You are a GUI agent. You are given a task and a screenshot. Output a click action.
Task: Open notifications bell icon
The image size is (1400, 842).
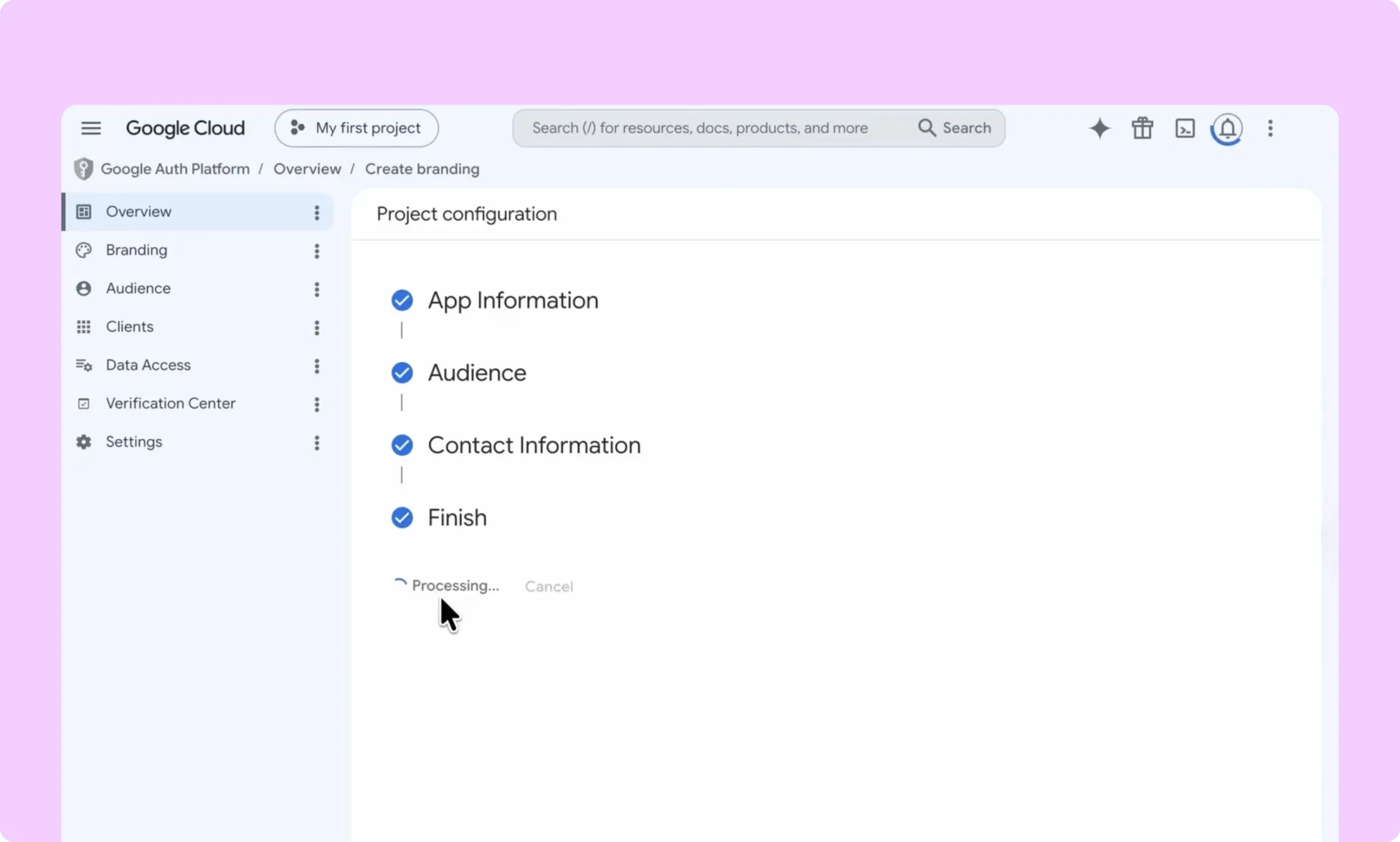pyautogui.click(x=1227, y=128)
